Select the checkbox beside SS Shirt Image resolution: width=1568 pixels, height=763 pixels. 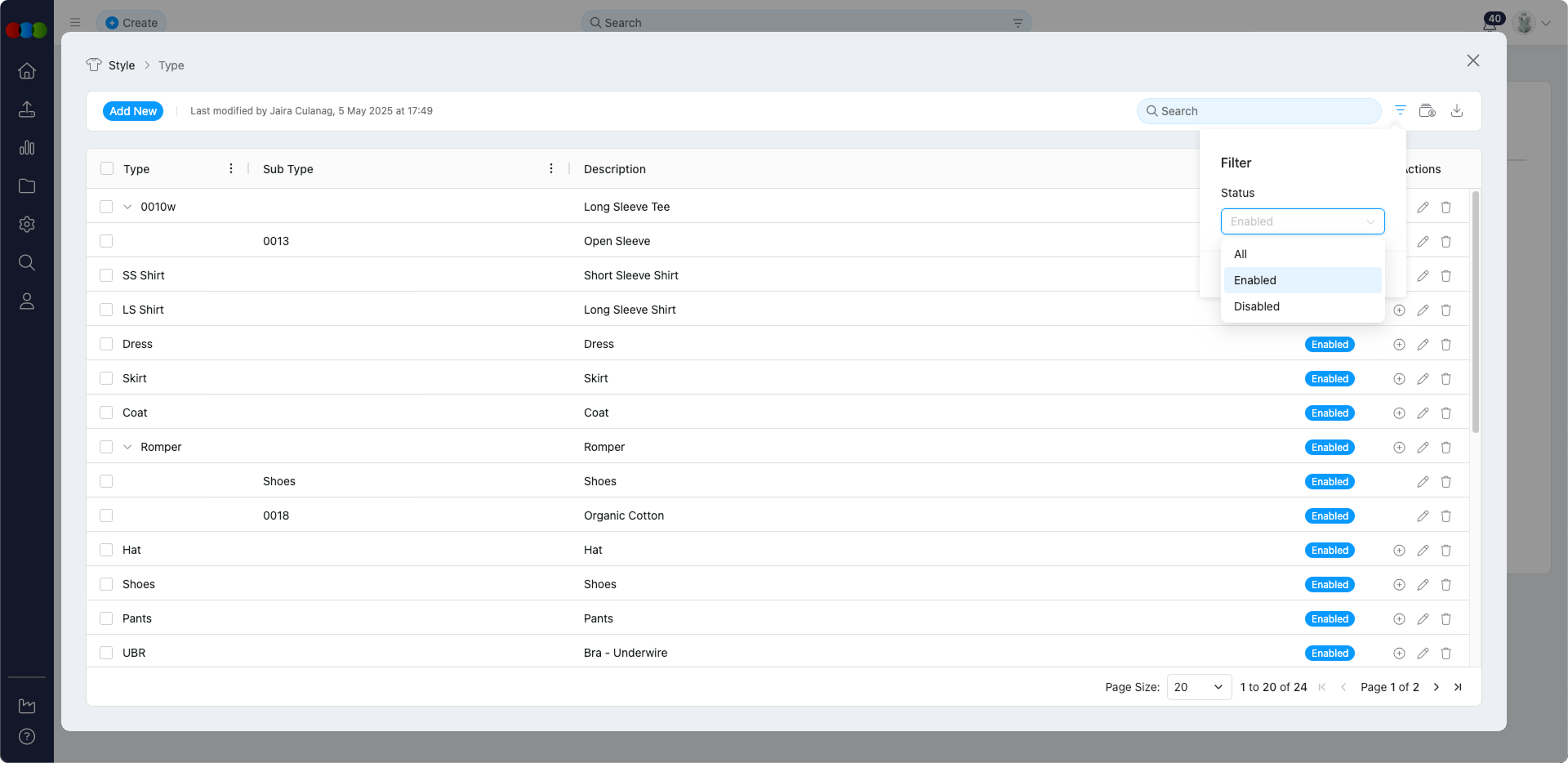tap(107, 275)
